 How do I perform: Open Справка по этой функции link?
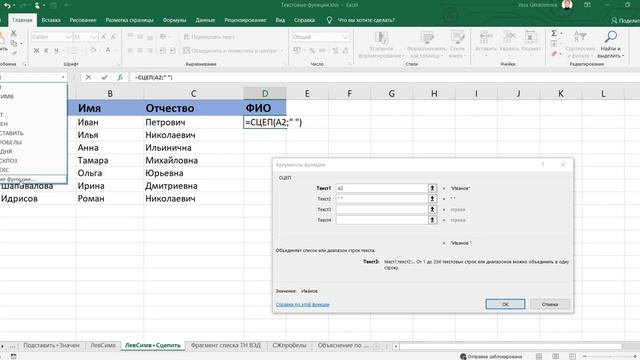(x=302, y=304)
